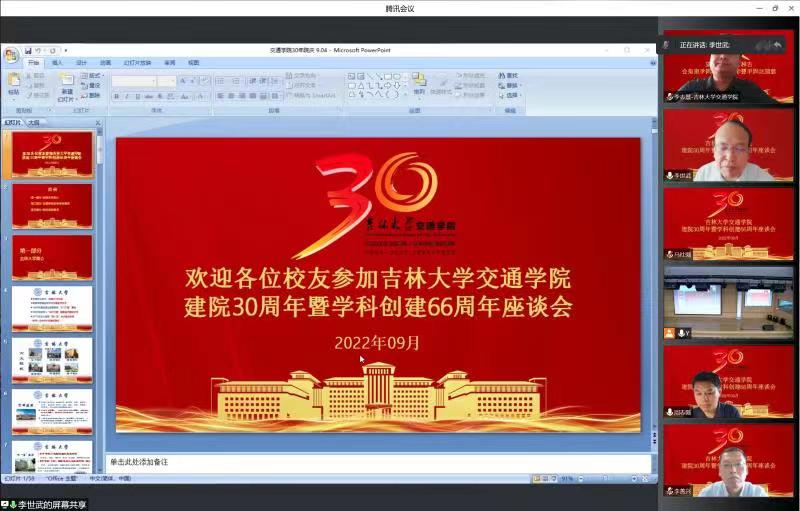Click the Save icon in quick access toolbar
This screenshot has width=800, height=511.
27,50
